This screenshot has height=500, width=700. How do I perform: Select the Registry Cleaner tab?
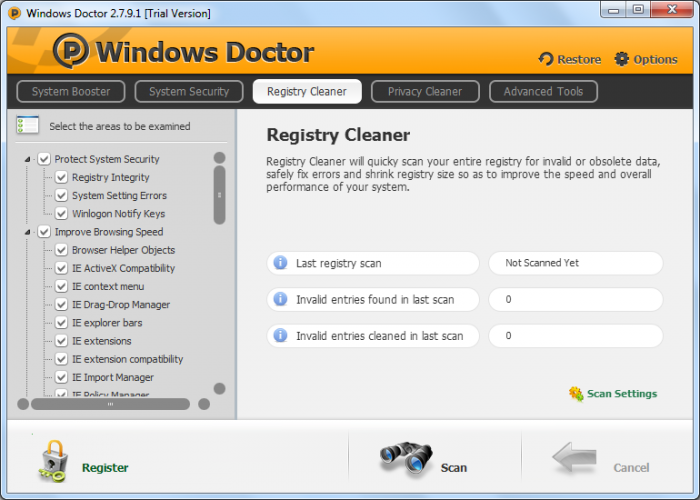coord(307,92)
